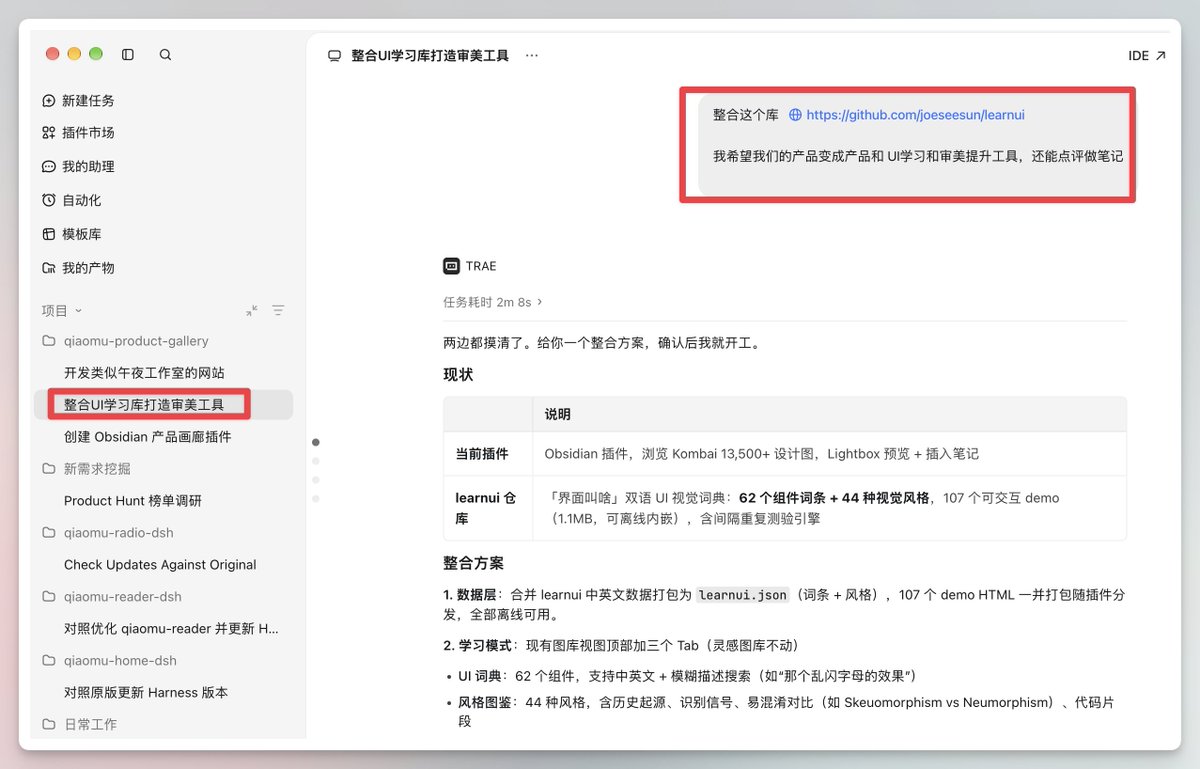Click the learnui 仓库 table cell
Image resolution: width=1200 pixels, height=769 pixels.
[x=488, y=508]
